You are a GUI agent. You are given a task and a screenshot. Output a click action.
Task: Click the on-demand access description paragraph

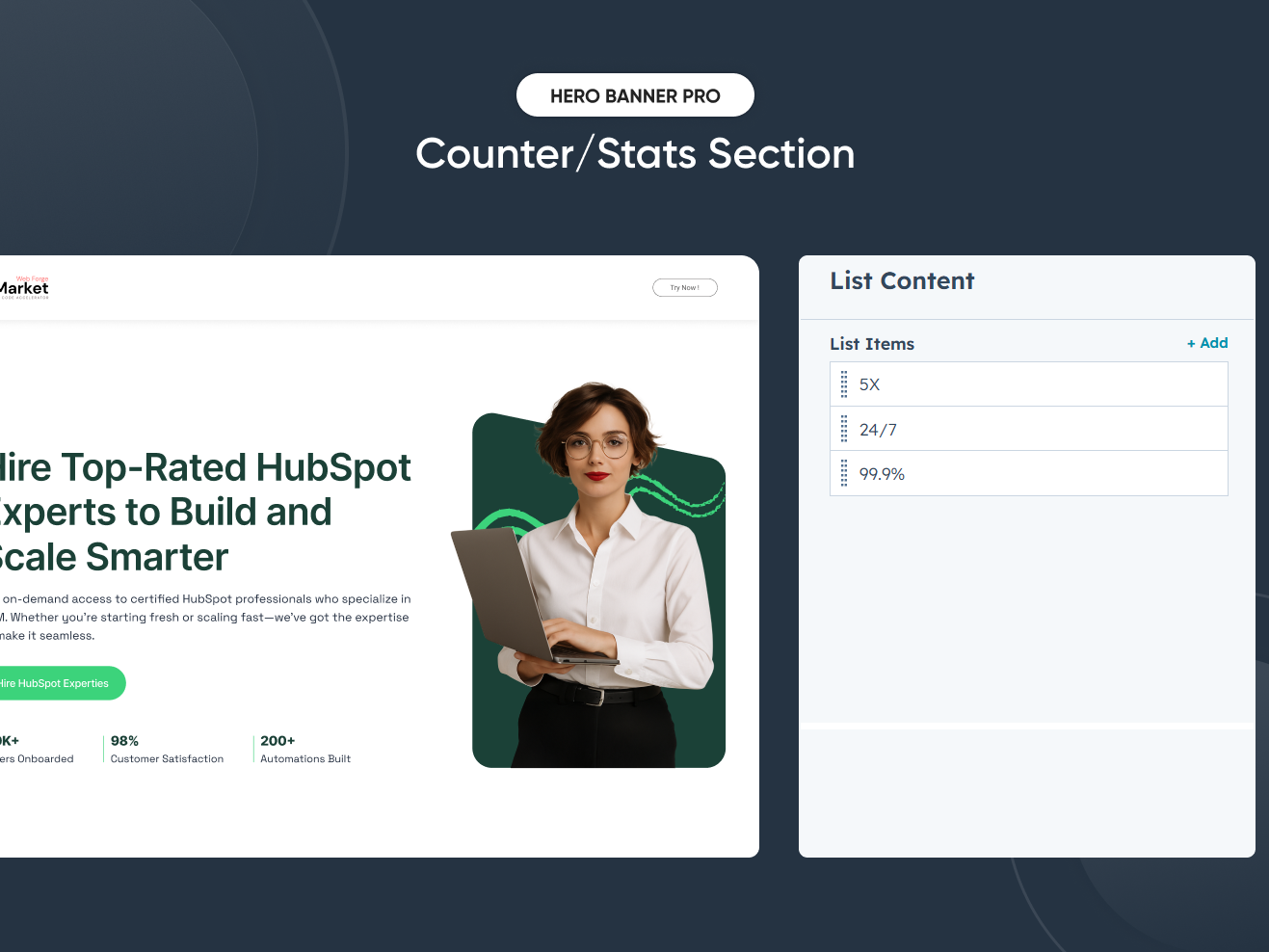(205, 617)
